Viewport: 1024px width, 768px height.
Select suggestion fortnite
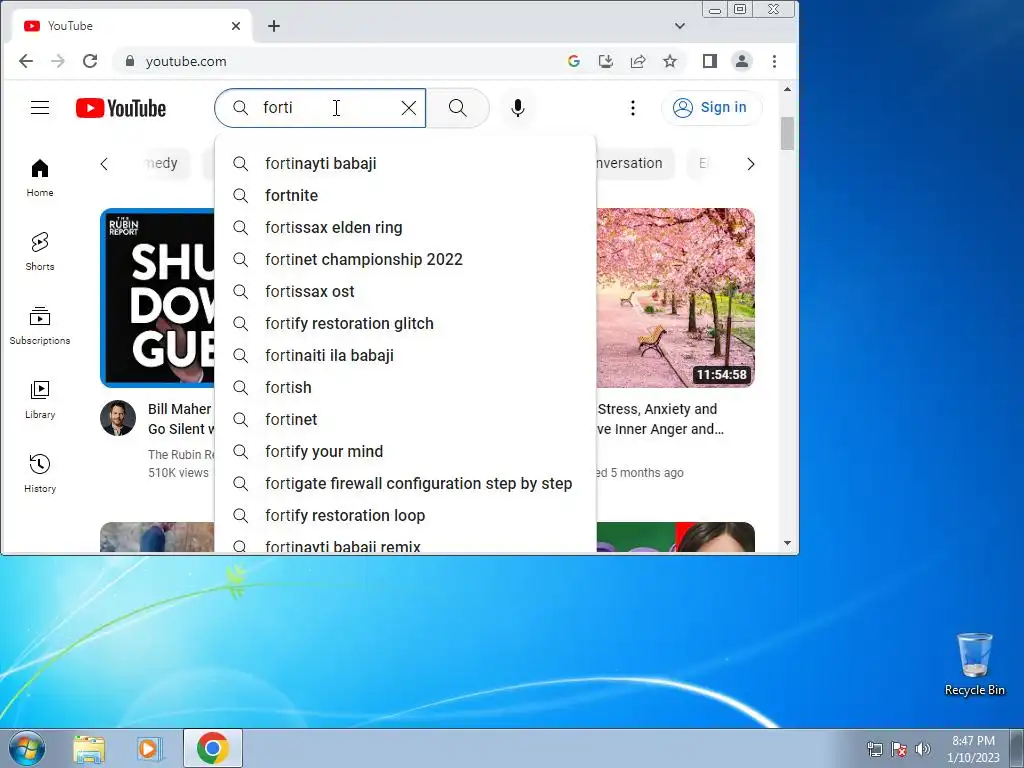click(x=405, y=195)
